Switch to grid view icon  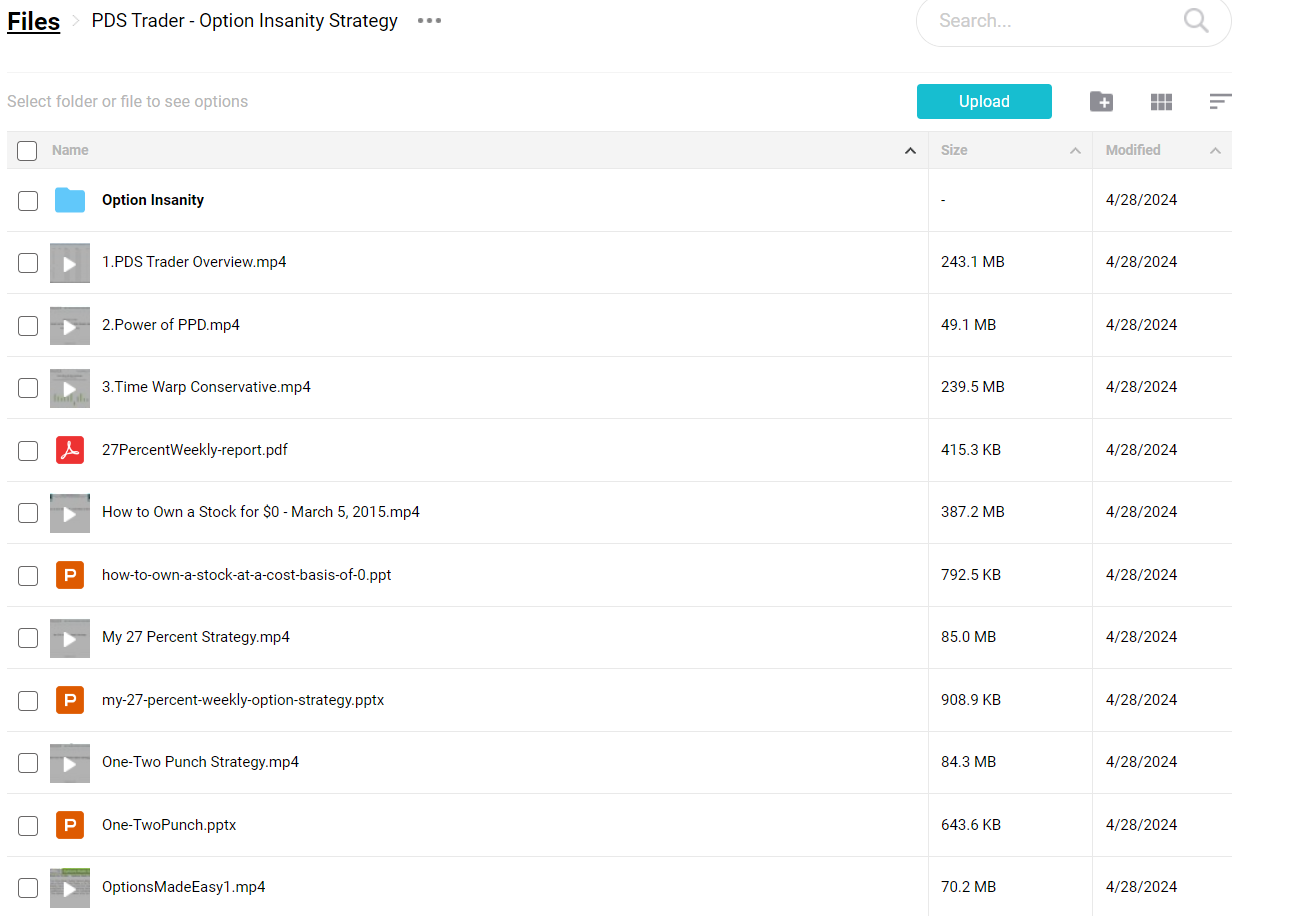pos(1161,101)
